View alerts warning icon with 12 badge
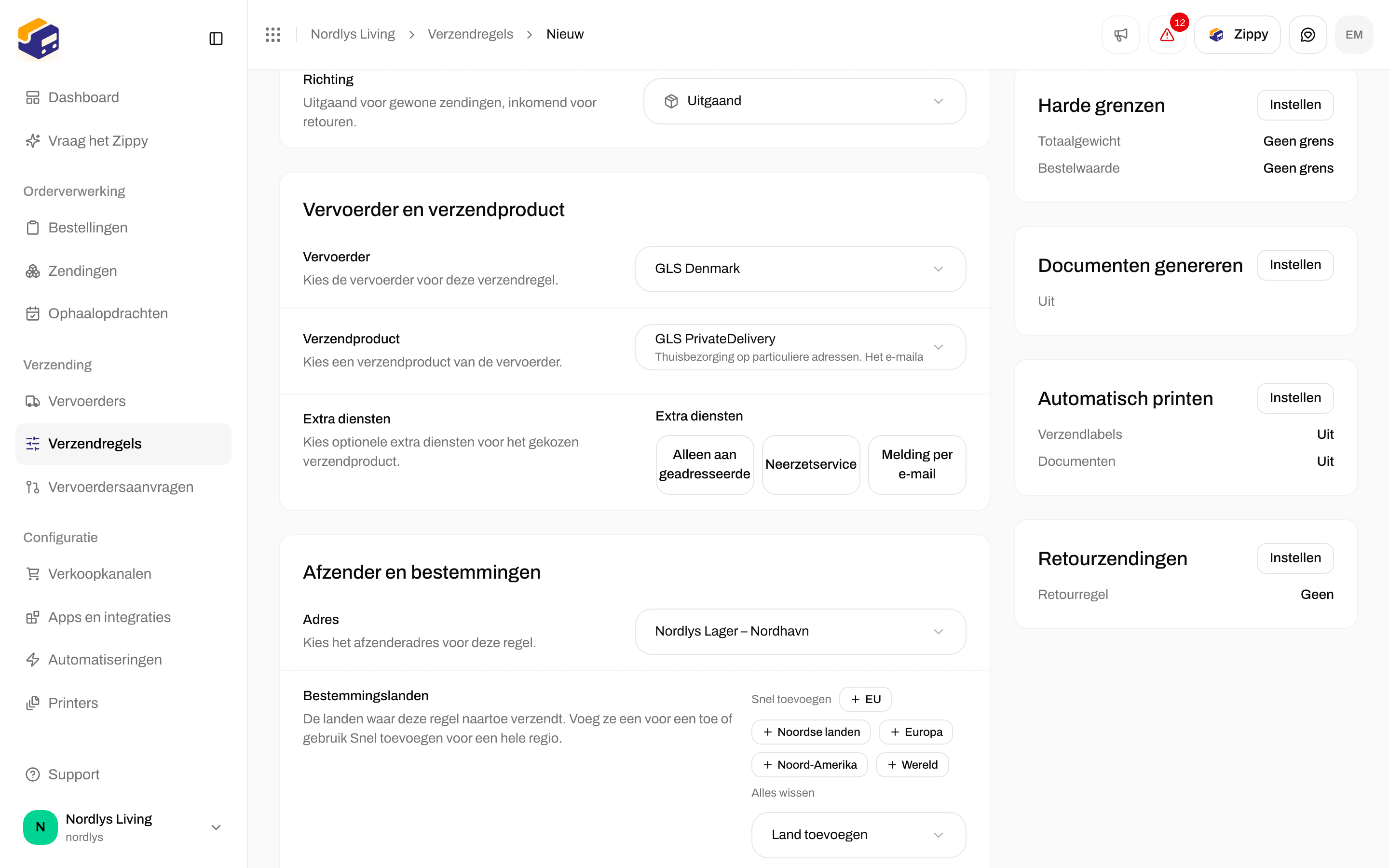This screenshot has height=868, width=1389. coord(1167,34)
